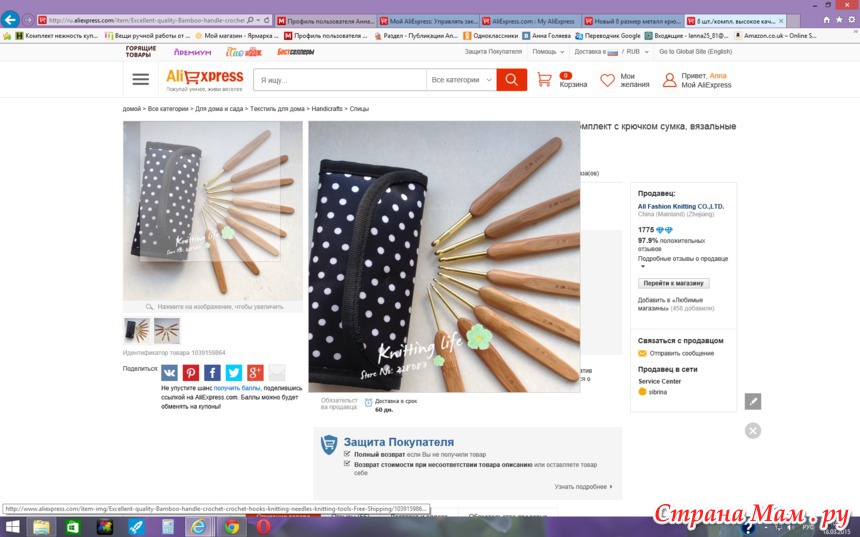Image resolution: width=860 pixels, height=537 pixels.
Task: Share the item on Google Plus
Action: coord(255,372)
